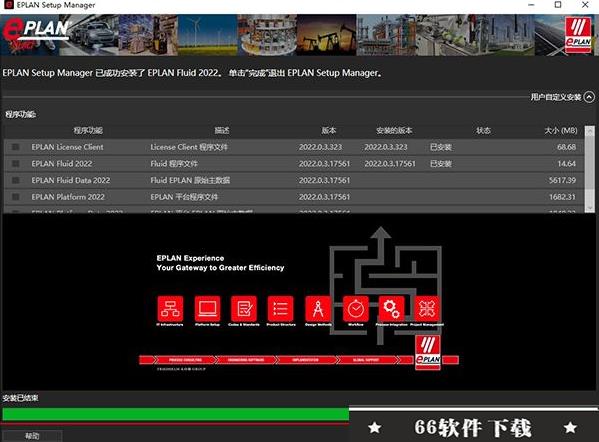Click the 描述 column header

(x=222, y=131)
